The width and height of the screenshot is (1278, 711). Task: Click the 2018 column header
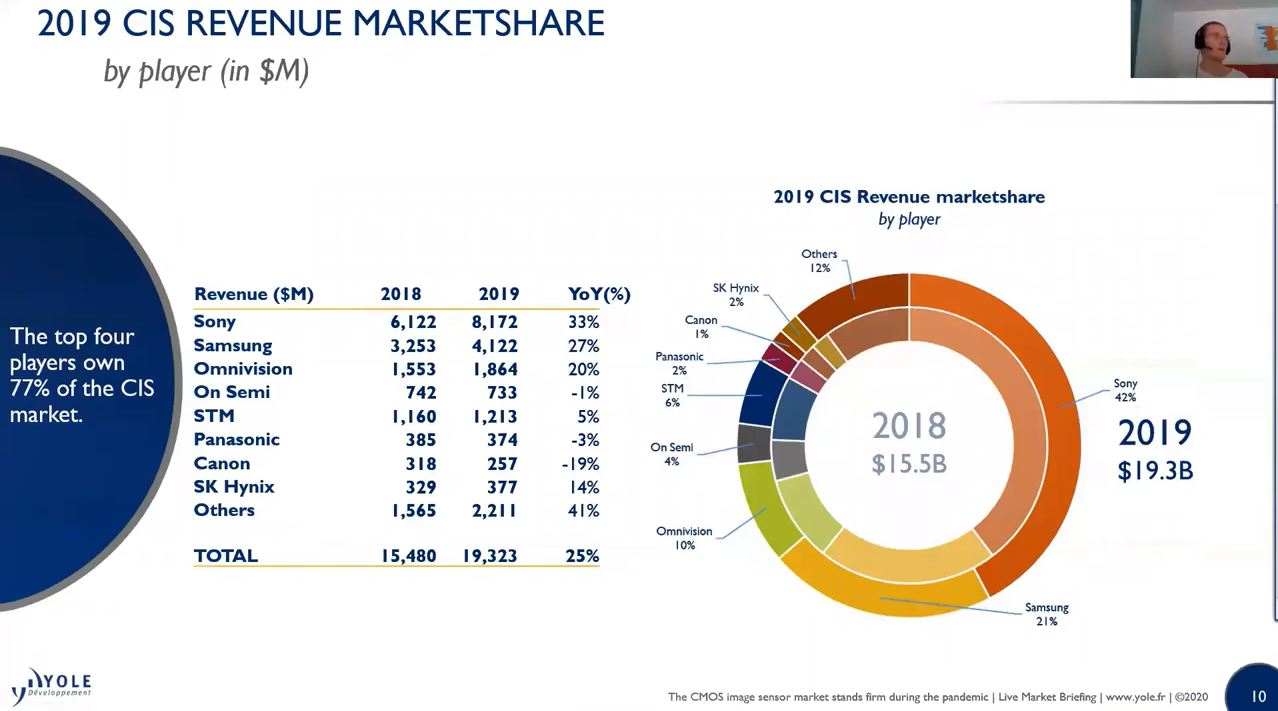coord(401,293)
